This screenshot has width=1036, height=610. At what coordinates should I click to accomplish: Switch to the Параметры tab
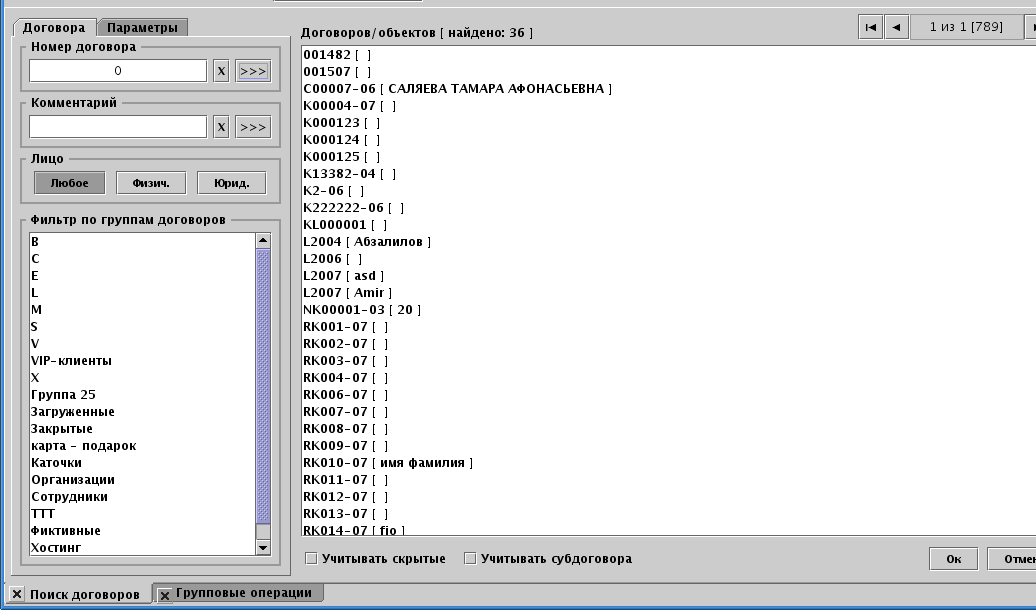(143, 28)
